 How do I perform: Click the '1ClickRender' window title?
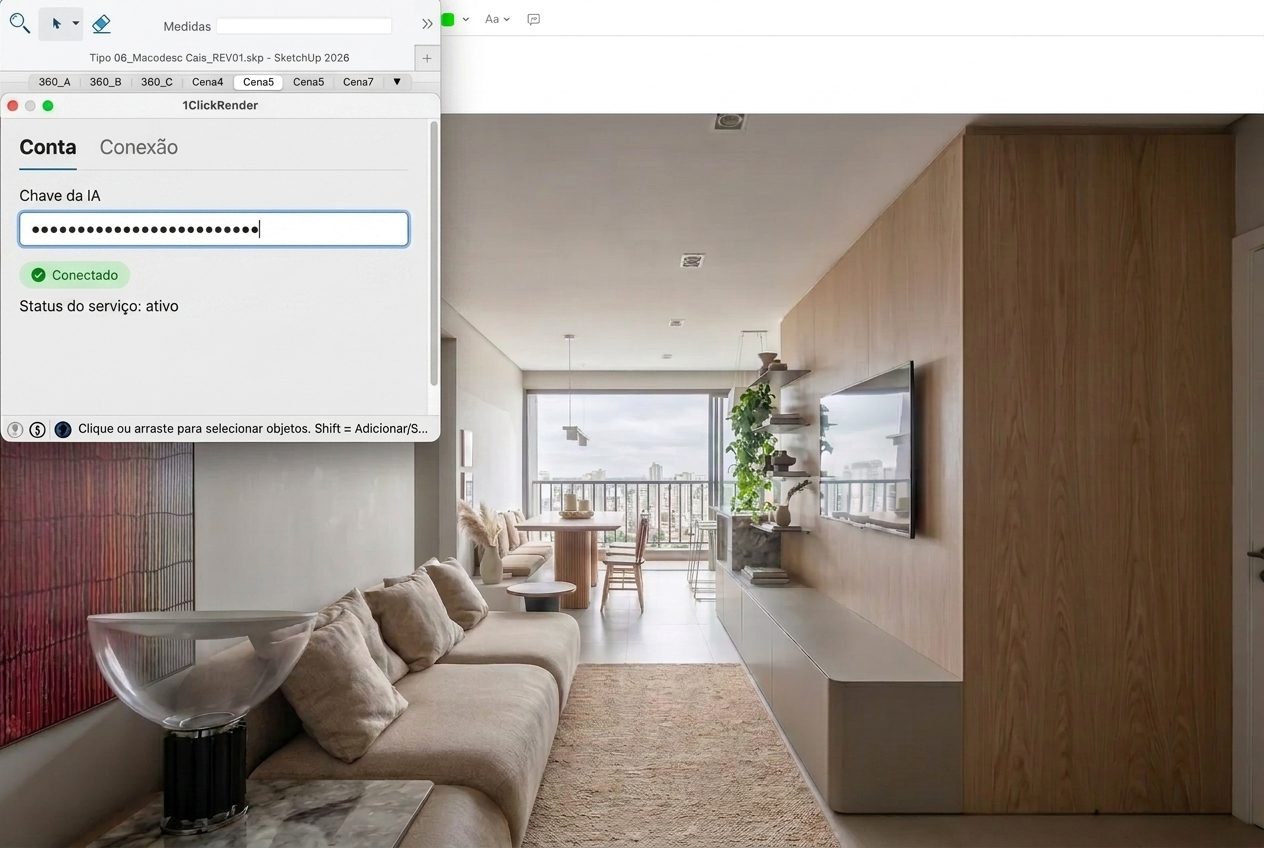coord(220,106)
